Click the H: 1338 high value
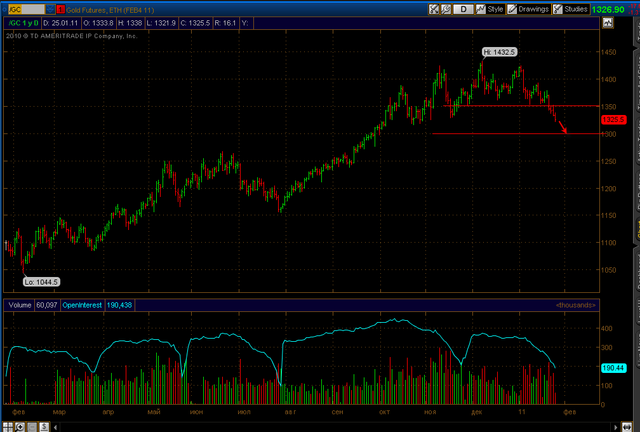The width and height of the screenshot is (640, 432). tap(130, 23)
